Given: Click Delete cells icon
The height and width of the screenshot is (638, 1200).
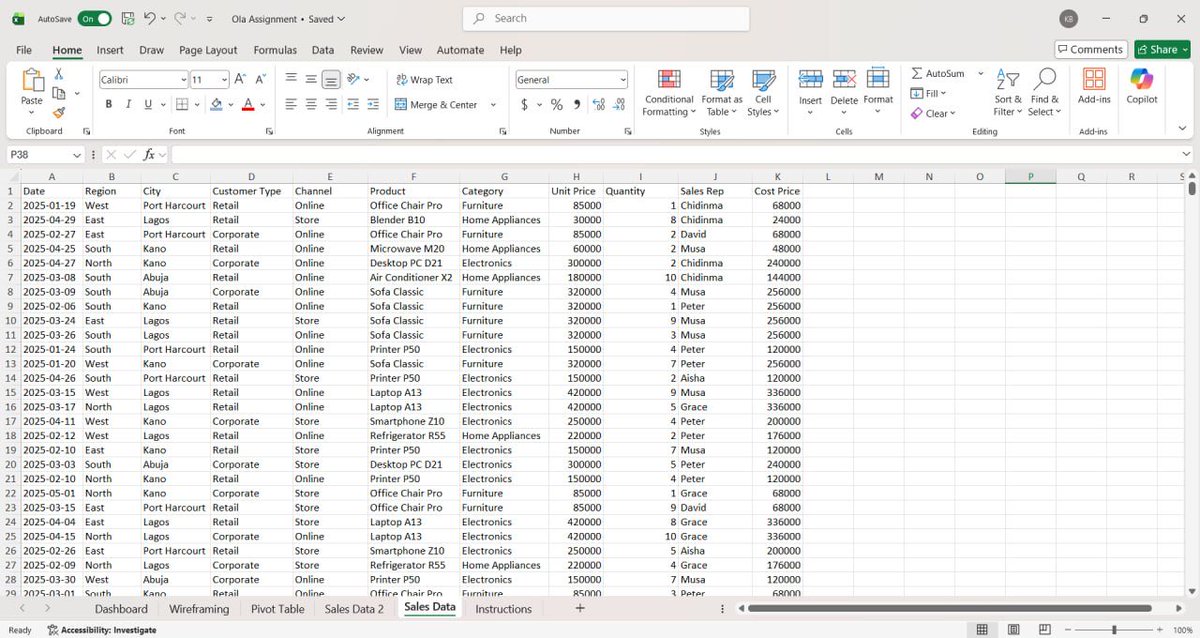Looking at the screenshot, I should pyautogui.click(x=844, y=79).
